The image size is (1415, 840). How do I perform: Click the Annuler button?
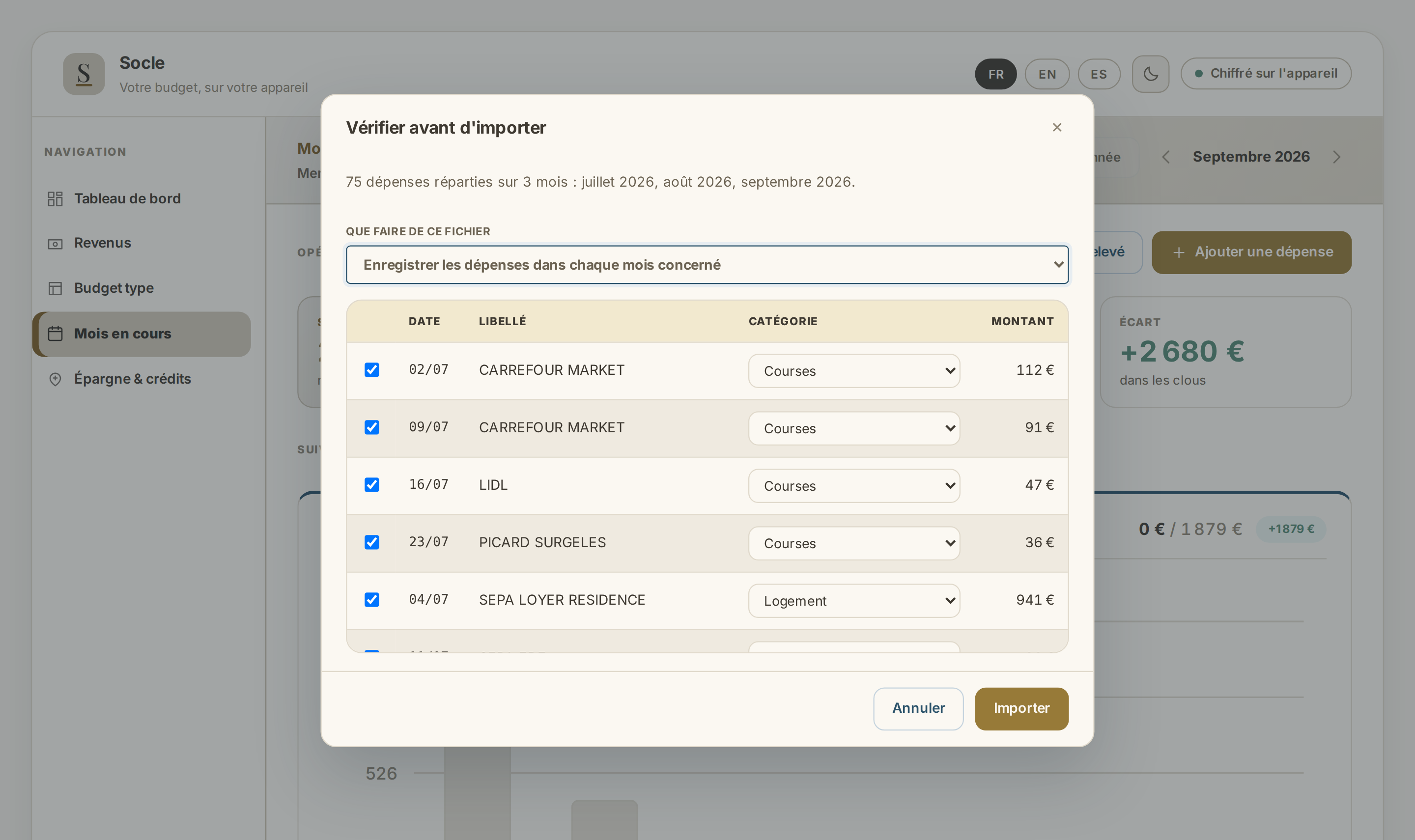pos(918,709)
